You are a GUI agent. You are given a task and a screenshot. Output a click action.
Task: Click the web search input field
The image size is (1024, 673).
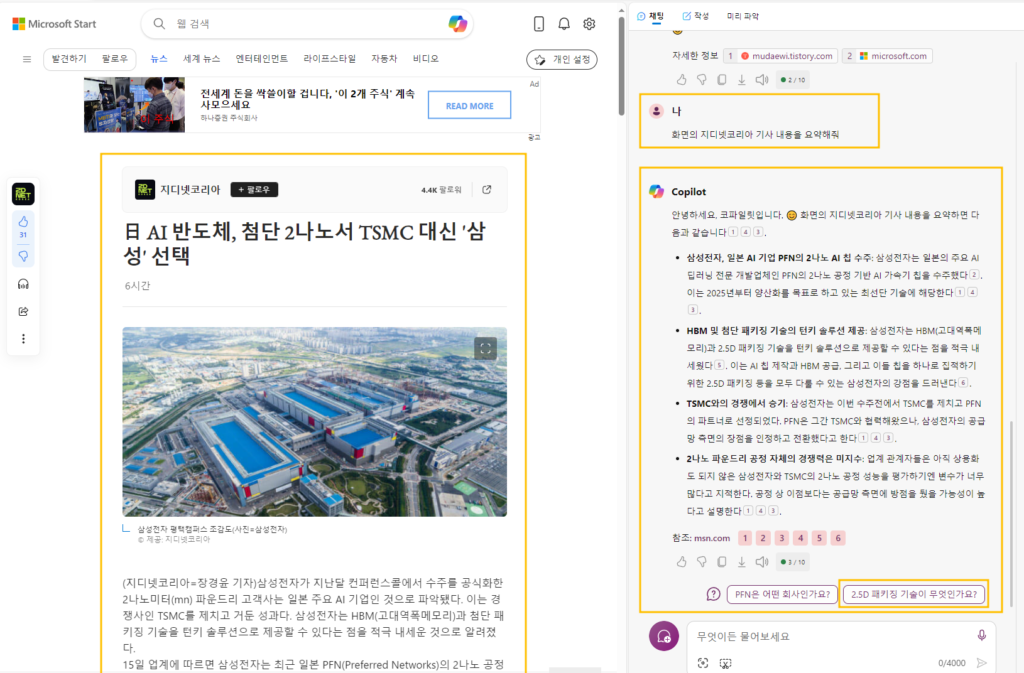click(x=307, y=24)
